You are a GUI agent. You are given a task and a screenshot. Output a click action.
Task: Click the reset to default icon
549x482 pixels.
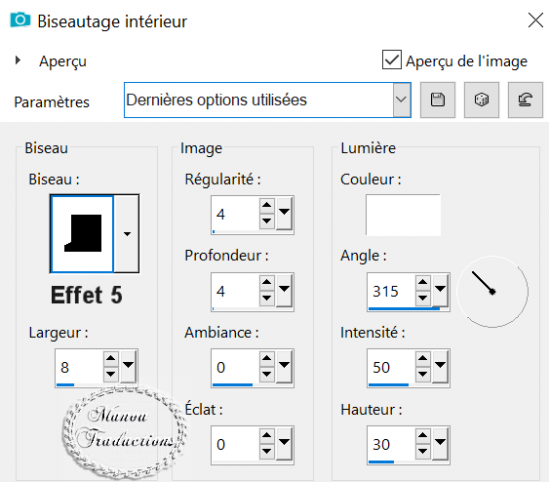pyautogui.click(x=525, y=100)
